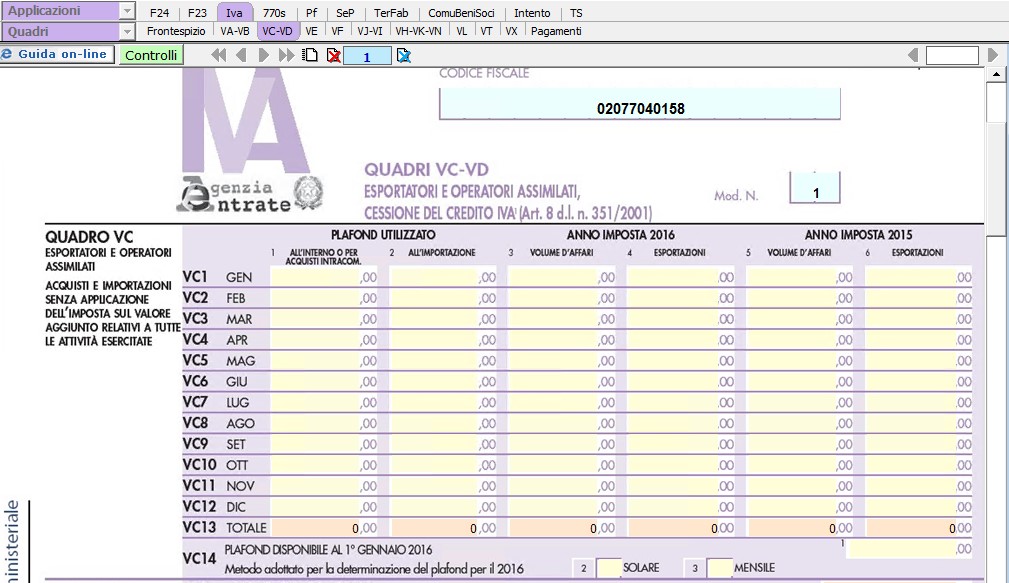This screenshot has width=1009, height=583.
Task: Go to previous module arrow
Action: pyautogui.click(x=241, y=55)
